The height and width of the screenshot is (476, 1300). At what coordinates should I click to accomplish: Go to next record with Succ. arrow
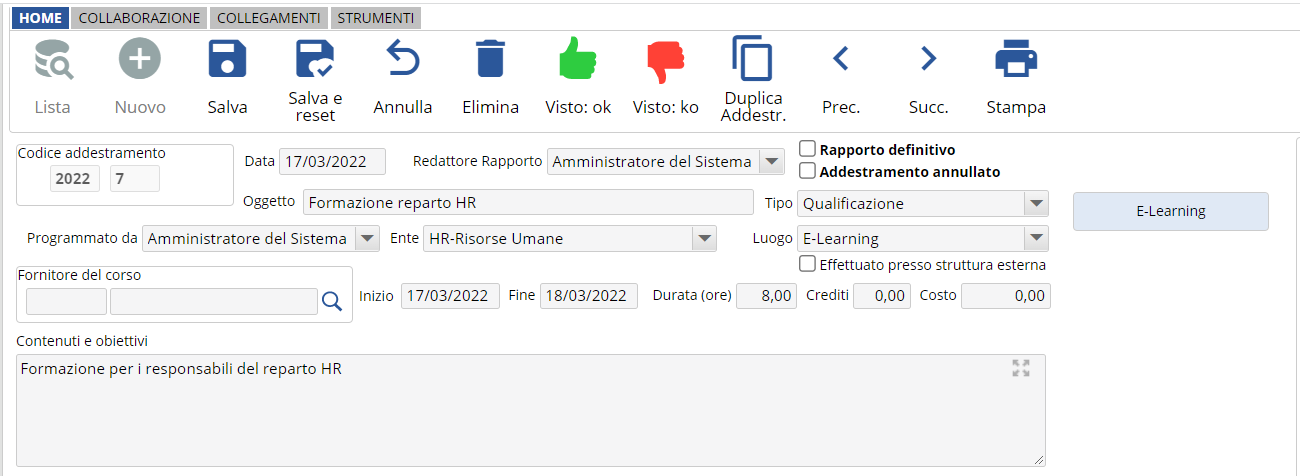tap(928, 60)
